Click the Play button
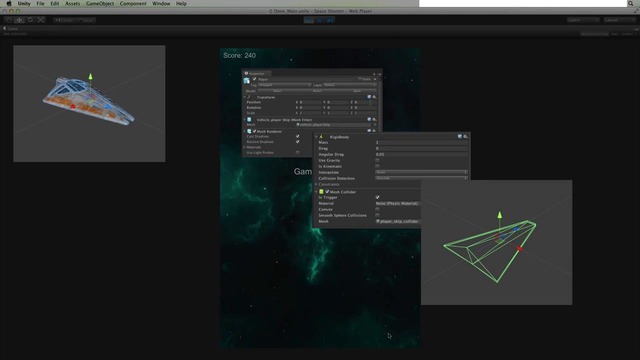 point(309,20)
